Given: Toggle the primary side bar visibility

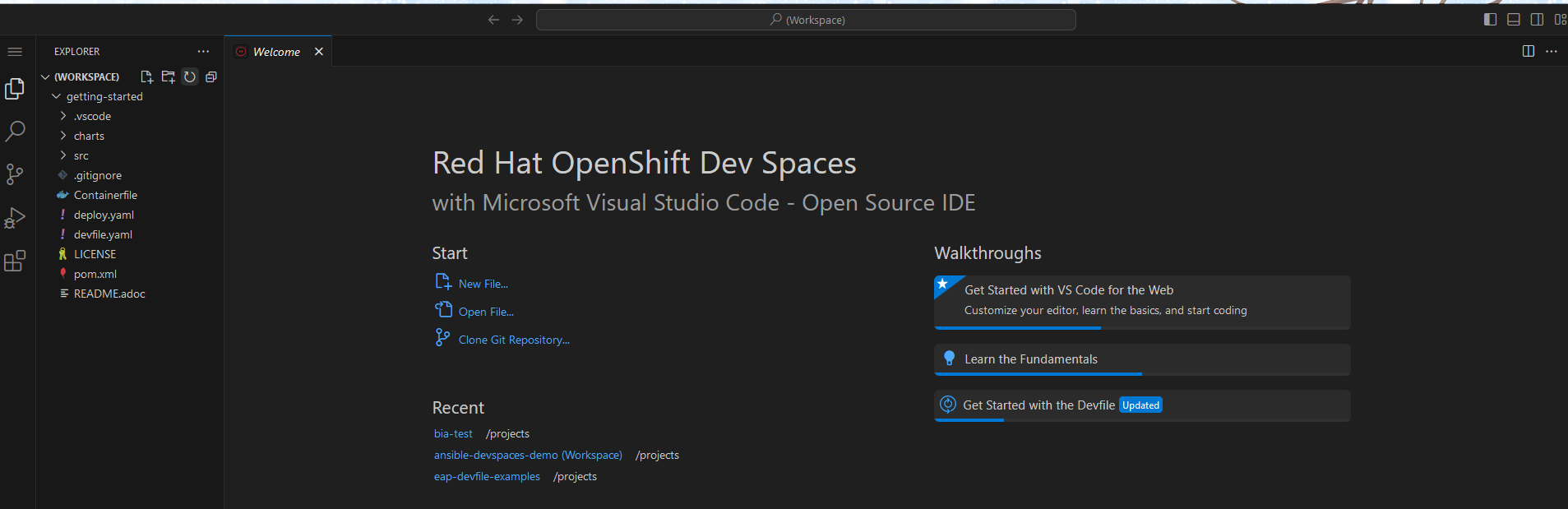Looking at the screenshot, I should click(x=1490, y=20).
